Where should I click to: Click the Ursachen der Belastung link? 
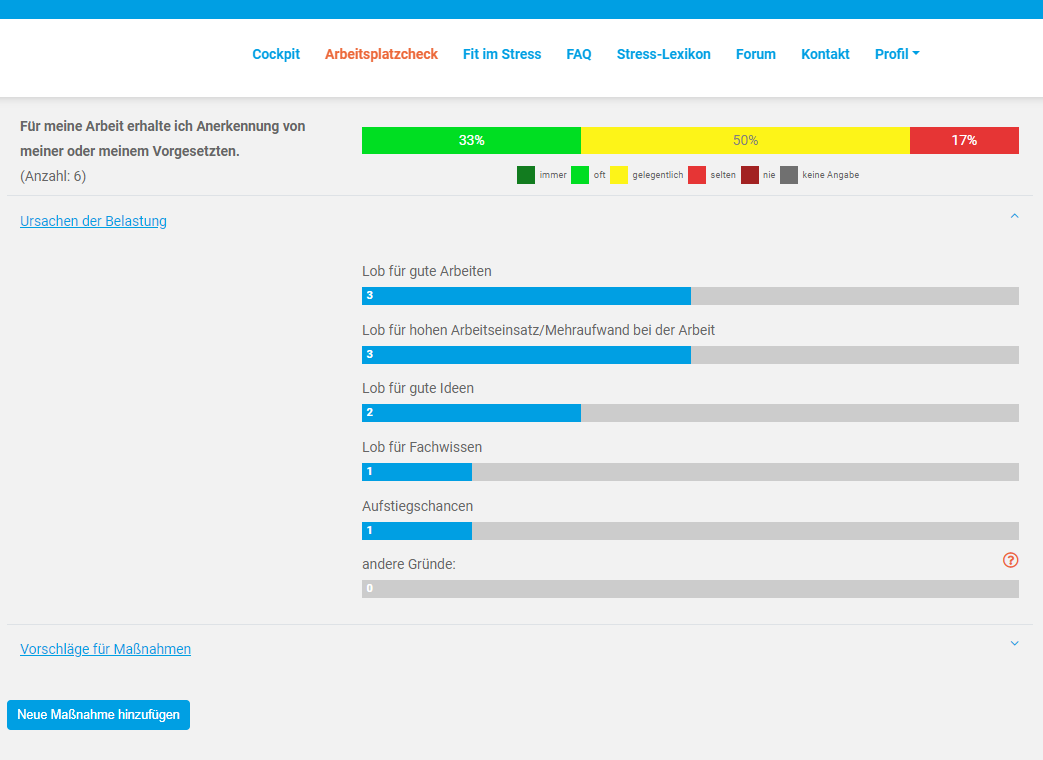coord(93,221)
